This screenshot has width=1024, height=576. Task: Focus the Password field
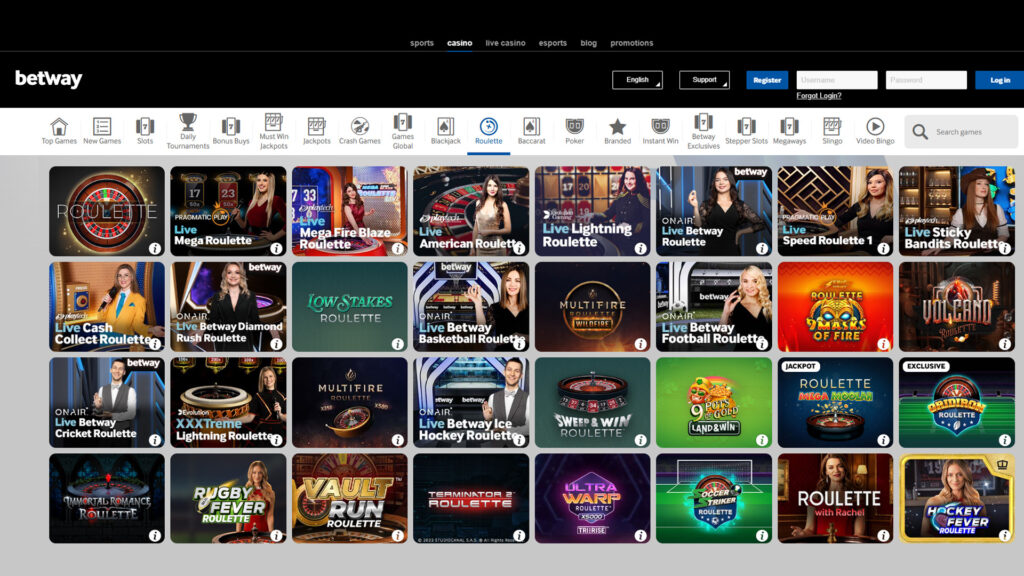926,80
